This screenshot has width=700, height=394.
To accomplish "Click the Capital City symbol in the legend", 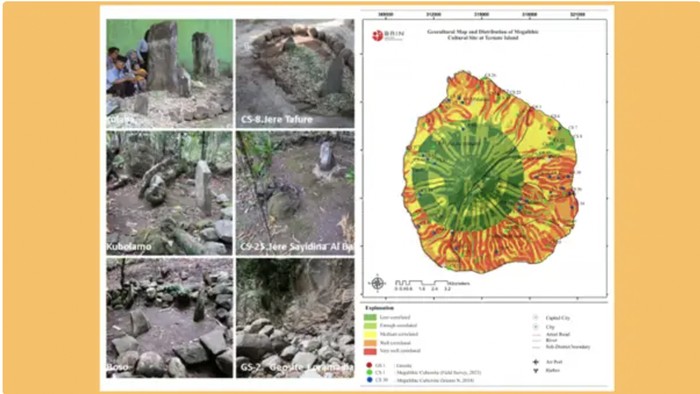I will [x=535, y=318].
